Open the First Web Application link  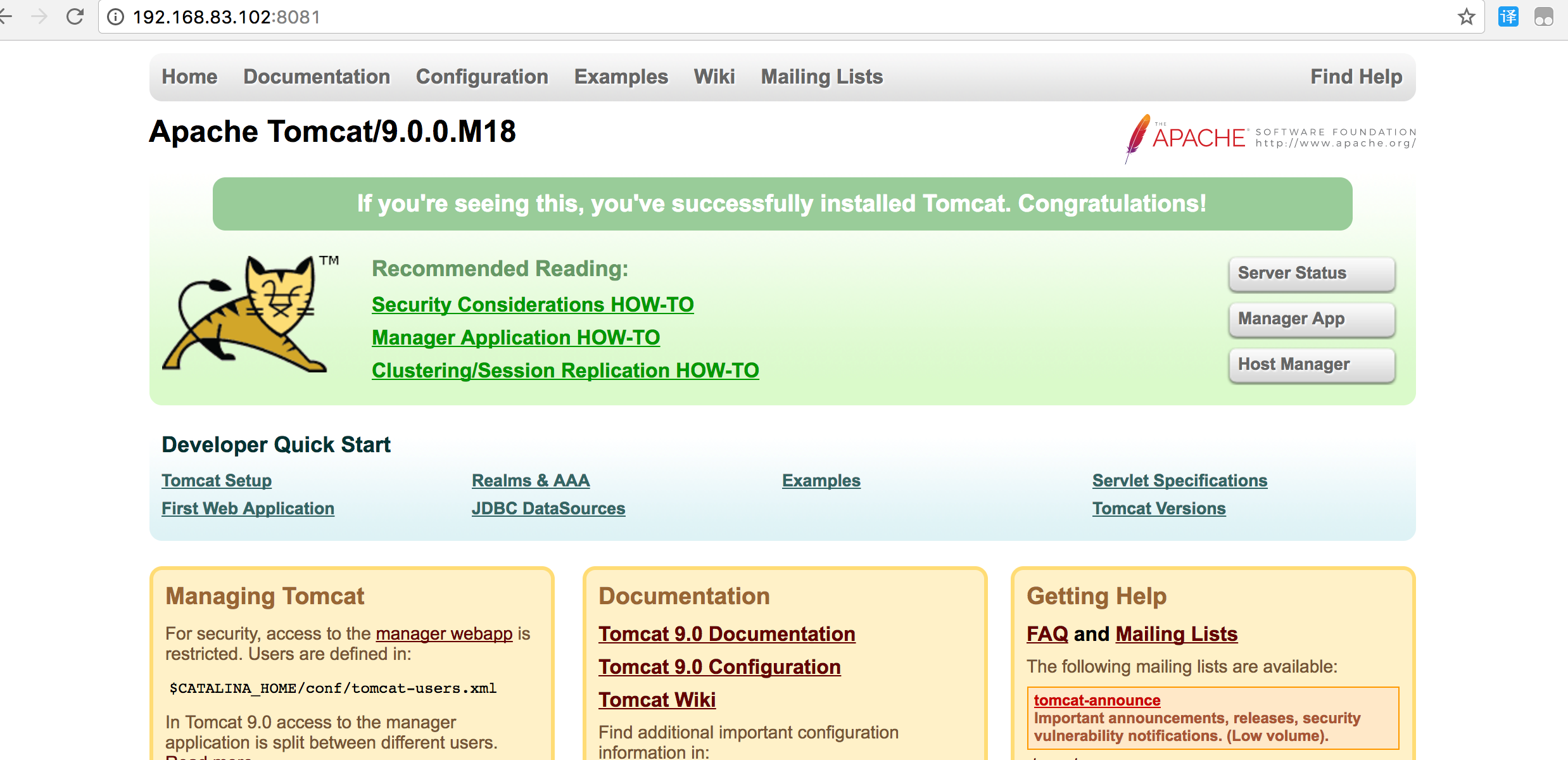[248, 509]
